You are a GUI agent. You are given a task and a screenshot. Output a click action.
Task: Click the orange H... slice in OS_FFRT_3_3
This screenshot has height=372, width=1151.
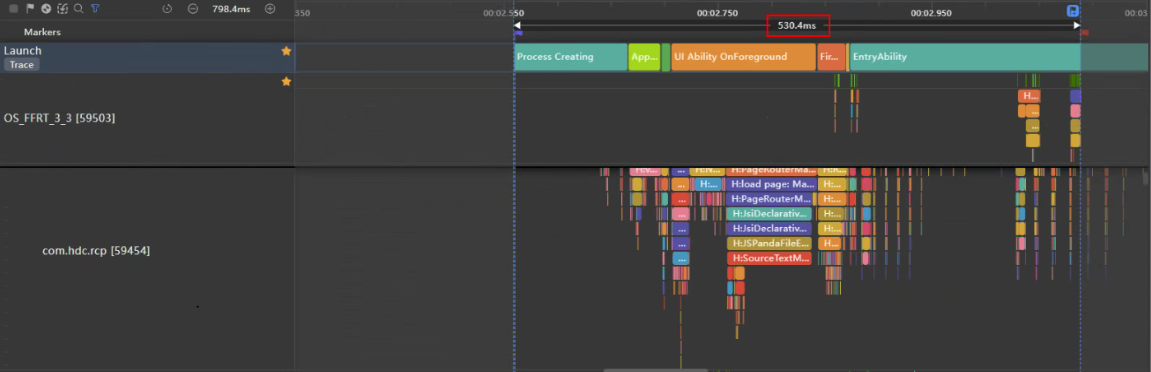pos(1029,96)
